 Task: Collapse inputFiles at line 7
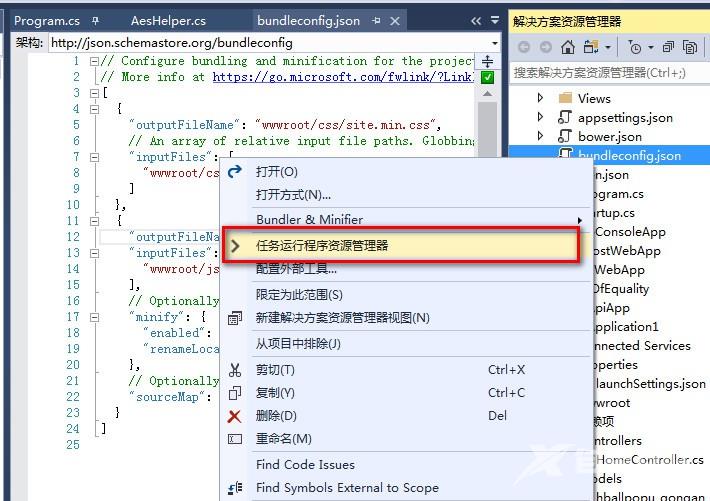pyautogui.click(x=94, y=157)
